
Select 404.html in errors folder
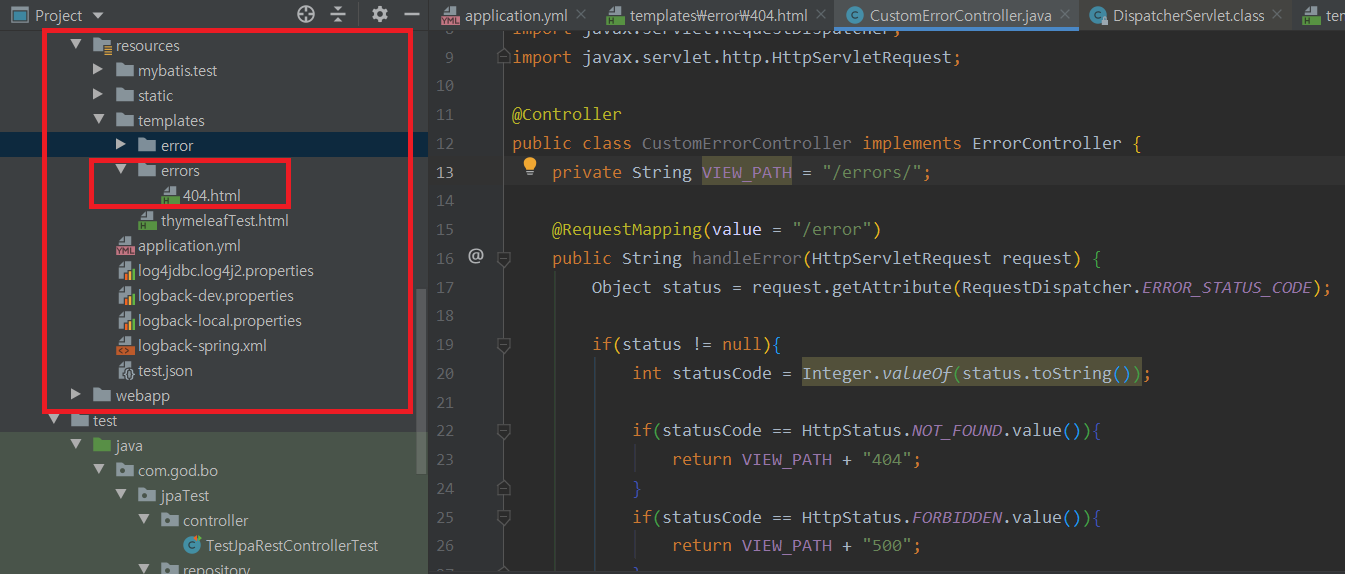[x=211, y=195]
